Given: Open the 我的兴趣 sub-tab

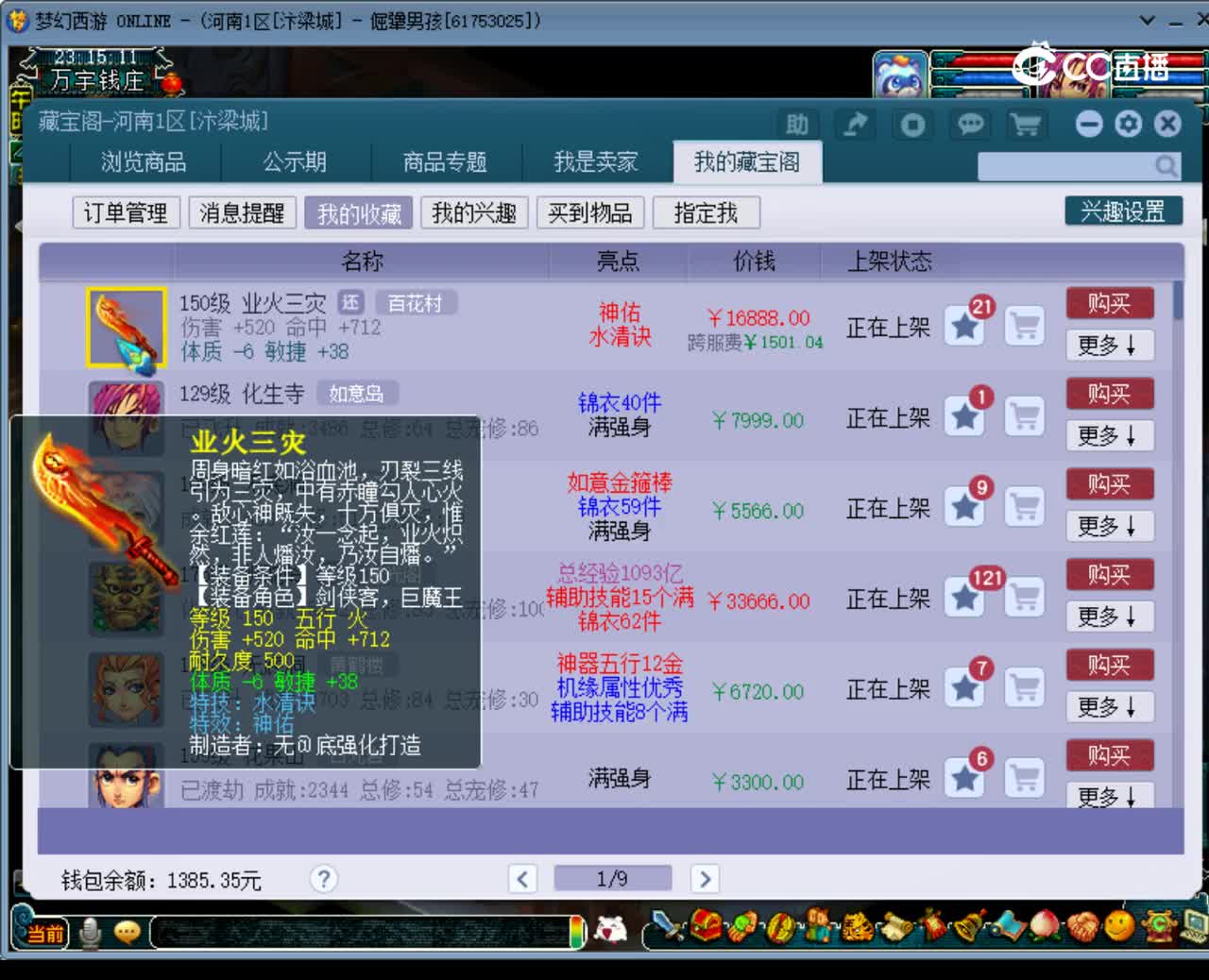Looking at the screenshot, I should [474, 212].
